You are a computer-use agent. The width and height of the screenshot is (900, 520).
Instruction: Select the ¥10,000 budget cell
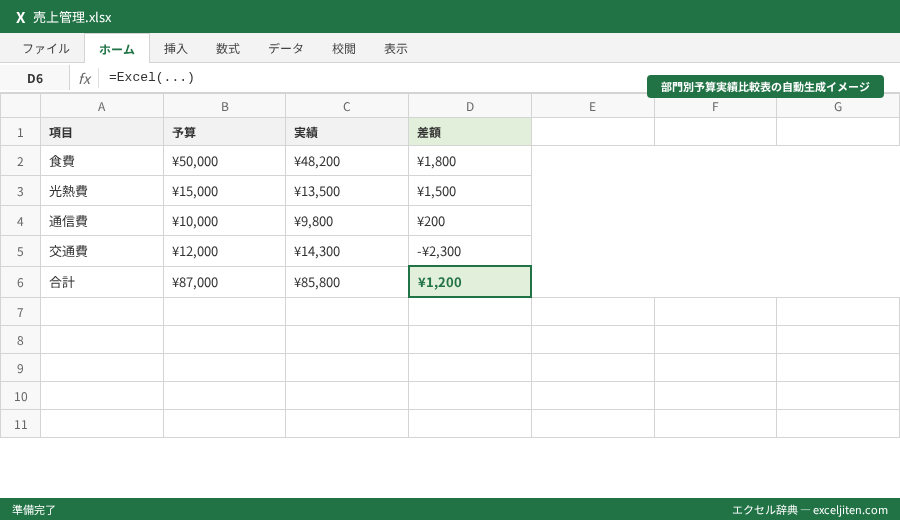(x=224, y=220)
